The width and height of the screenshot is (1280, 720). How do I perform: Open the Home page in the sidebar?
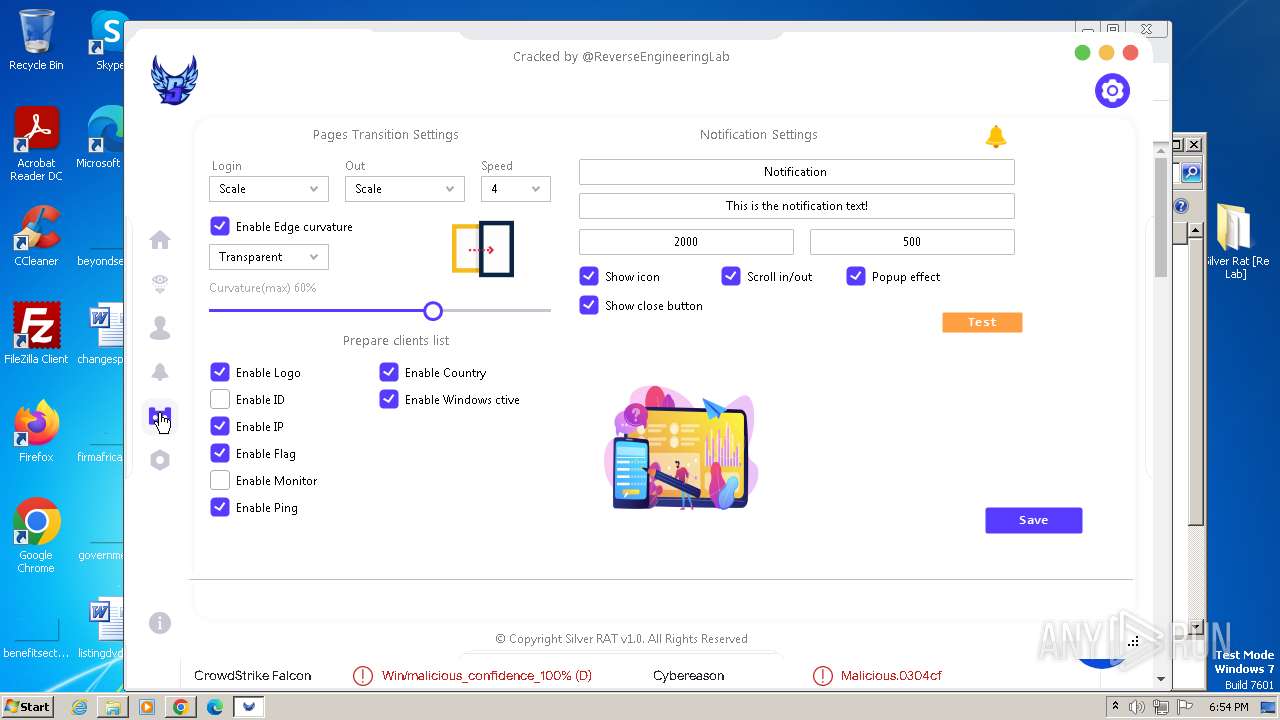tap(160, 240)
